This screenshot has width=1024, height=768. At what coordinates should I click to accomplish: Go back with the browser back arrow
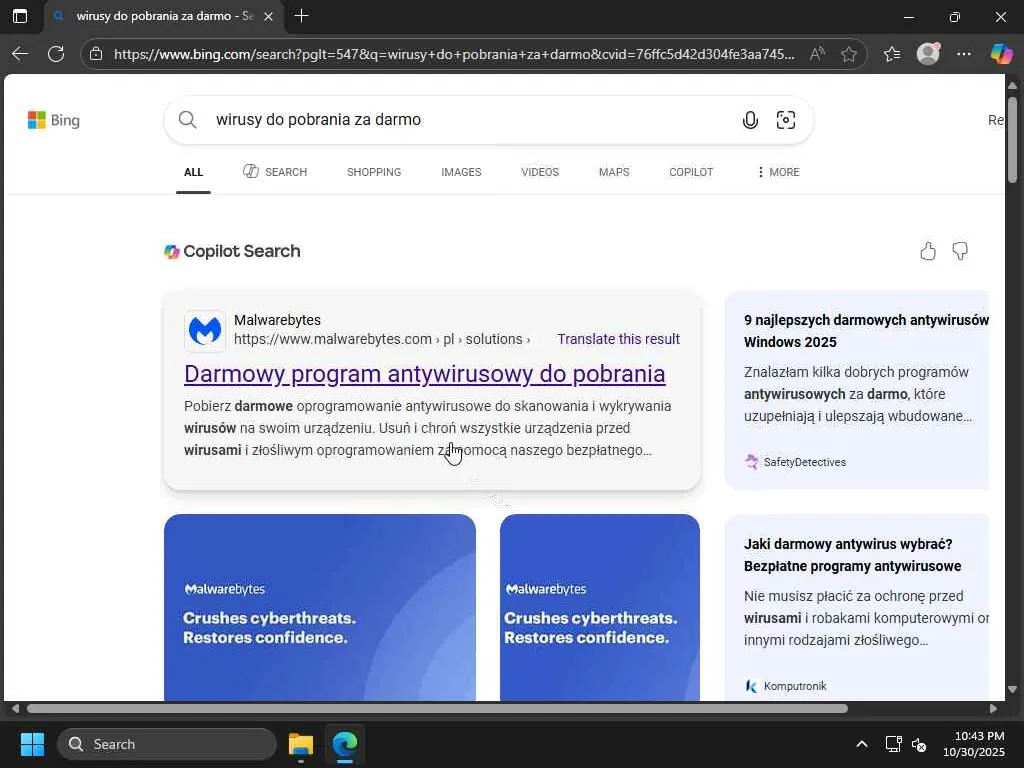click(20, 54)
